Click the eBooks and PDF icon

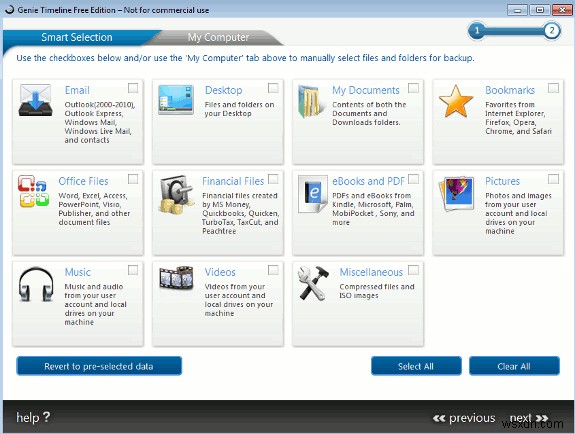tap(312, 194)
